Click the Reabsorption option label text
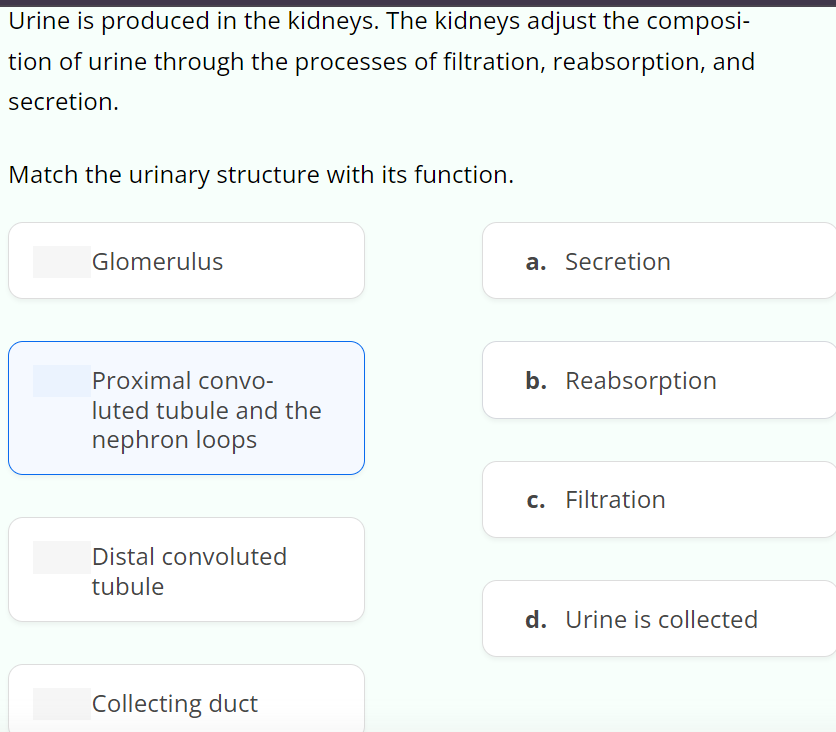Viewport: 836px width, 732px height. pyautogui.click(x=641, y=380)
